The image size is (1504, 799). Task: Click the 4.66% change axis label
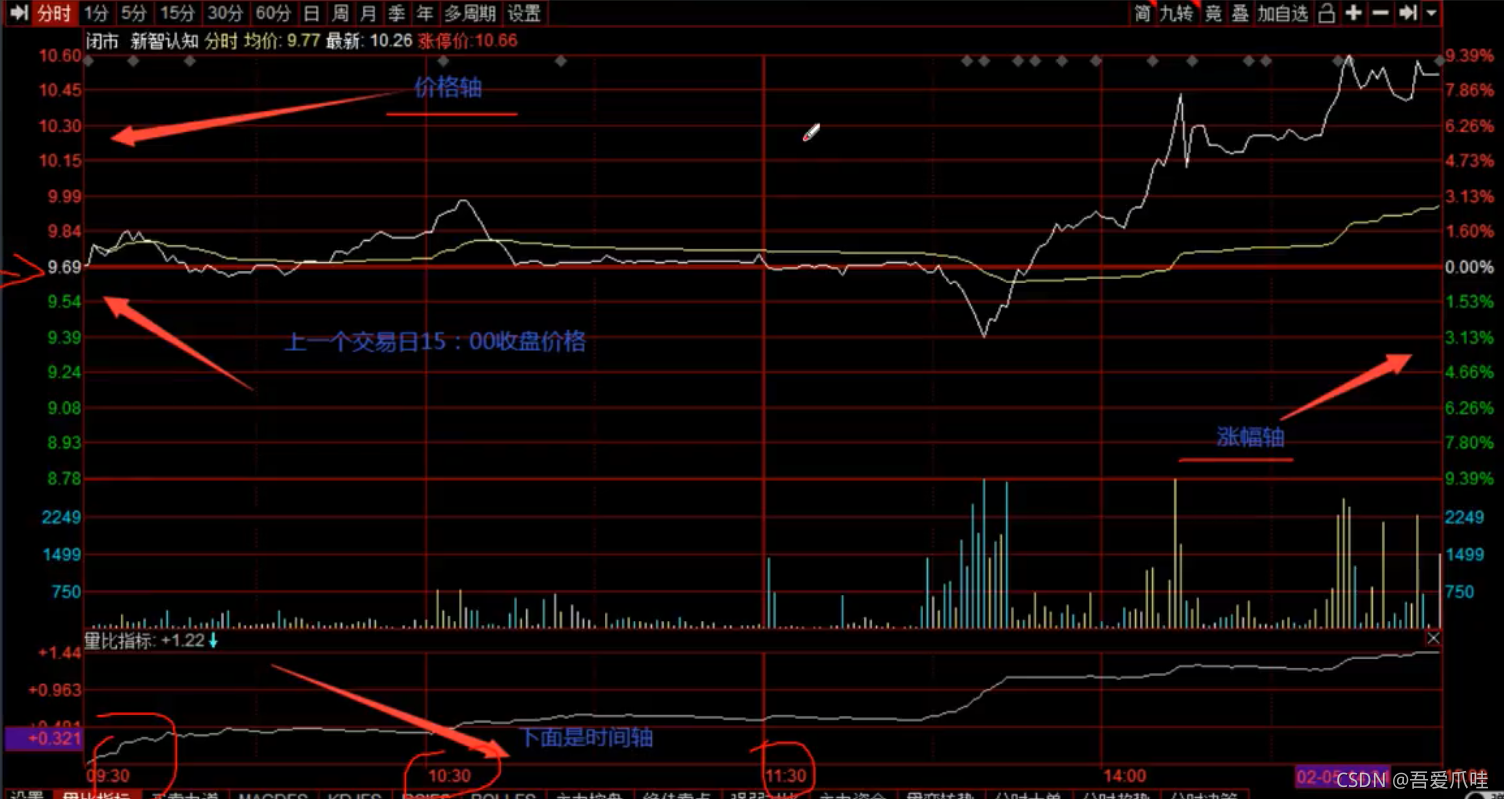click(x=1469, y=372)
